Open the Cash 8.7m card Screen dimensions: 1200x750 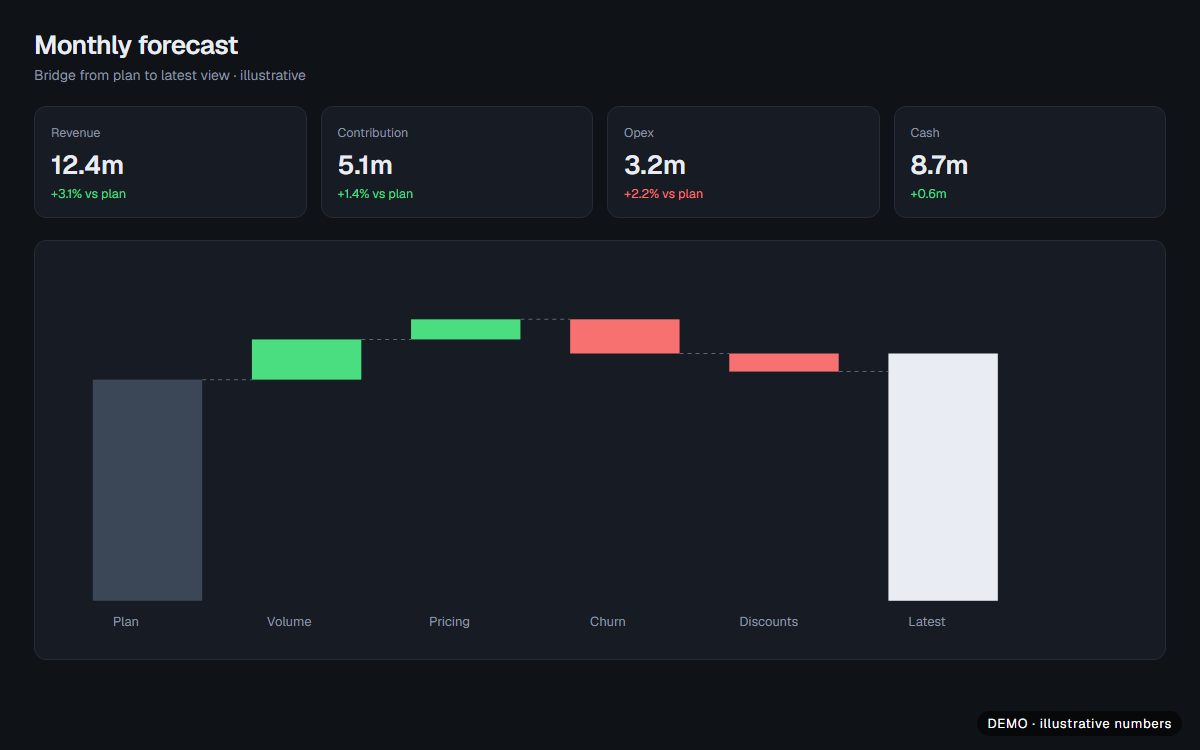click(1030, 162)
